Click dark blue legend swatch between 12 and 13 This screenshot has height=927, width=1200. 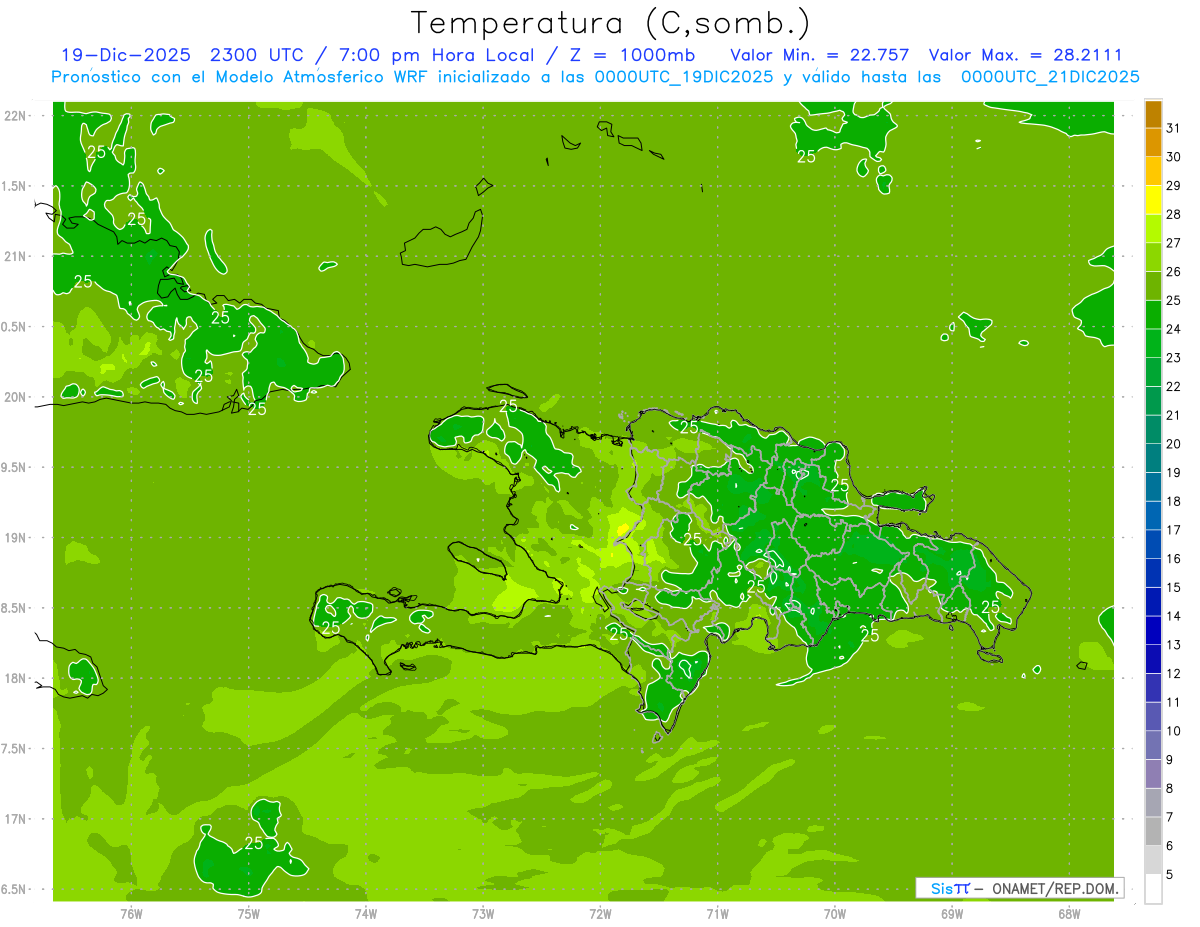[1153, 659]
